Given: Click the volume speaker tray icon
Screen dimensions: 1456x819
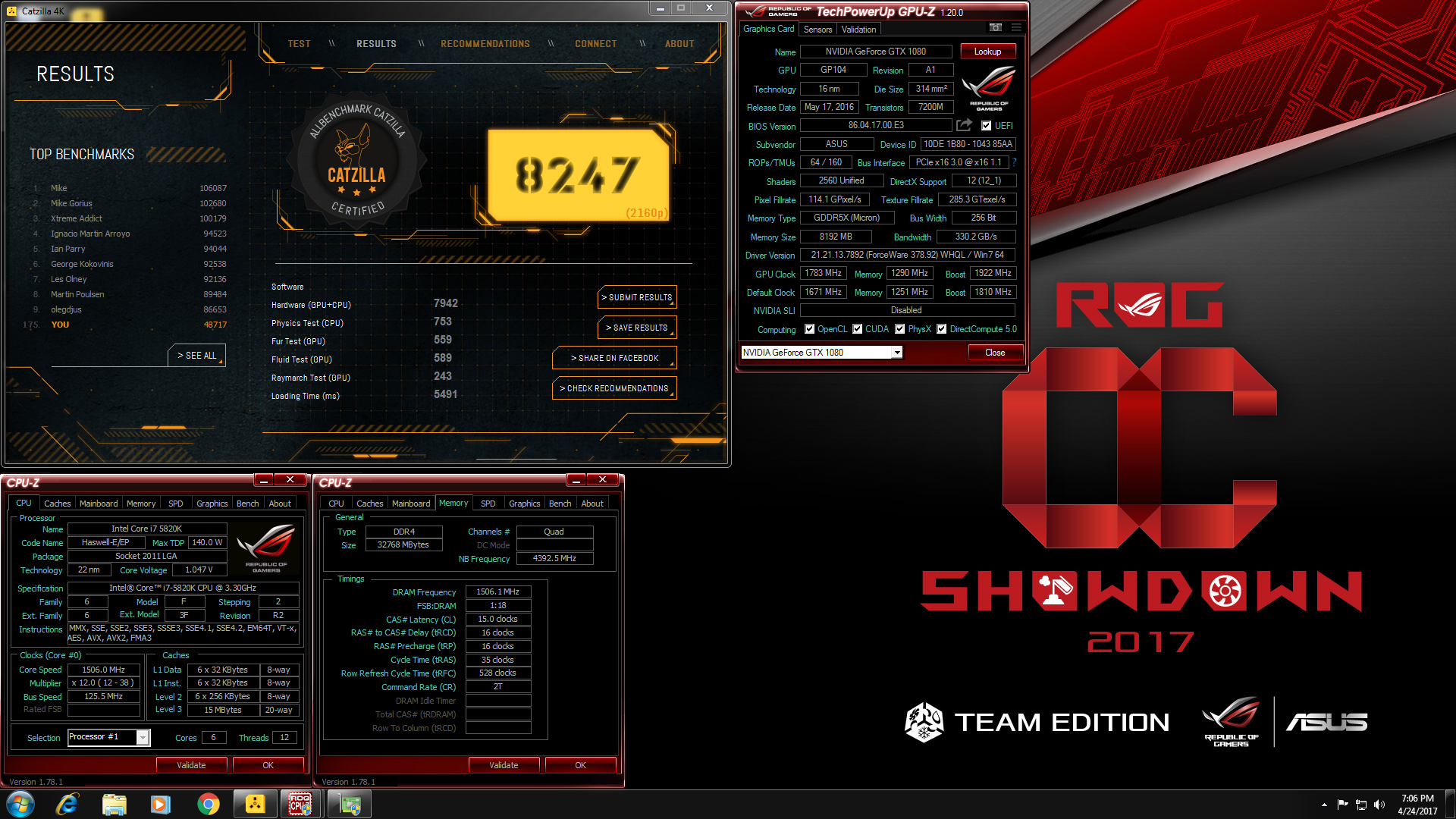Looking at the screenshot, I should pos(1379,805).
